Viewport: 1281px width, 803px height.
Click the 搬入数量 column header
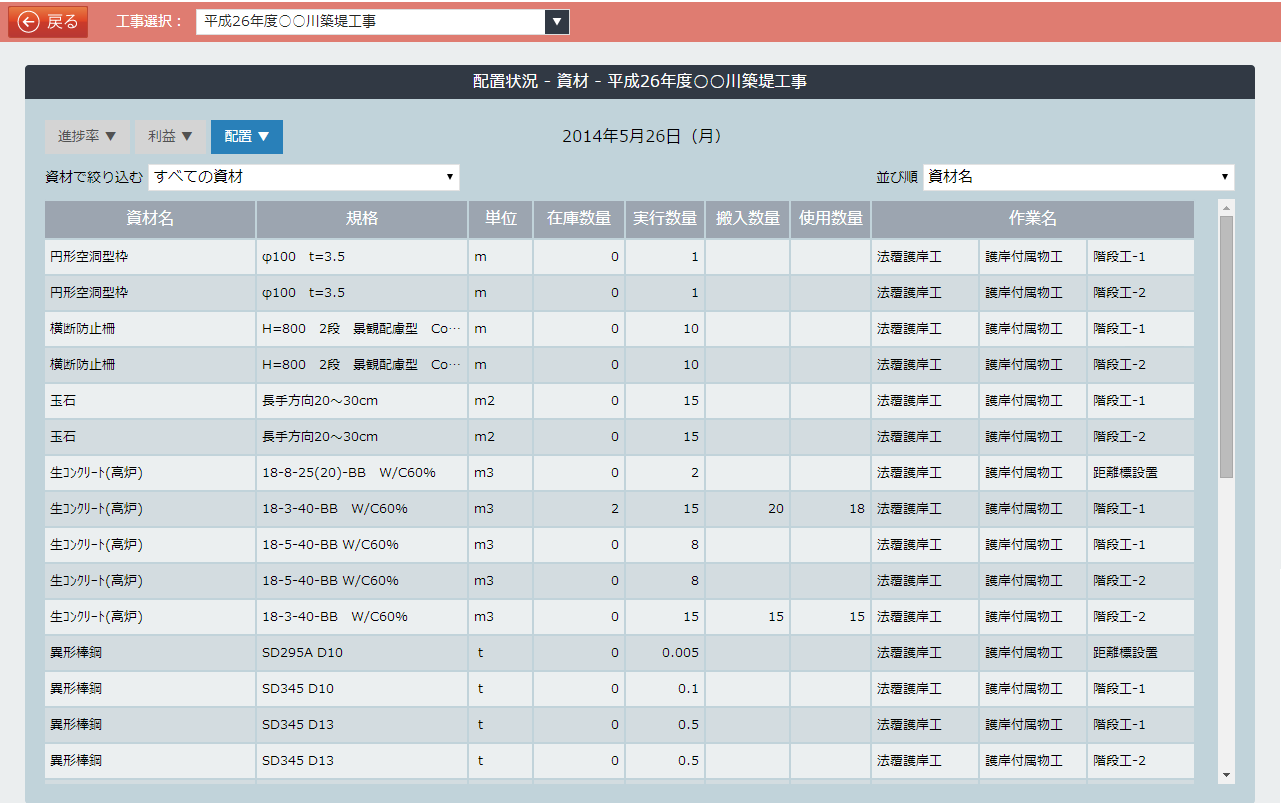click(748, 219)
